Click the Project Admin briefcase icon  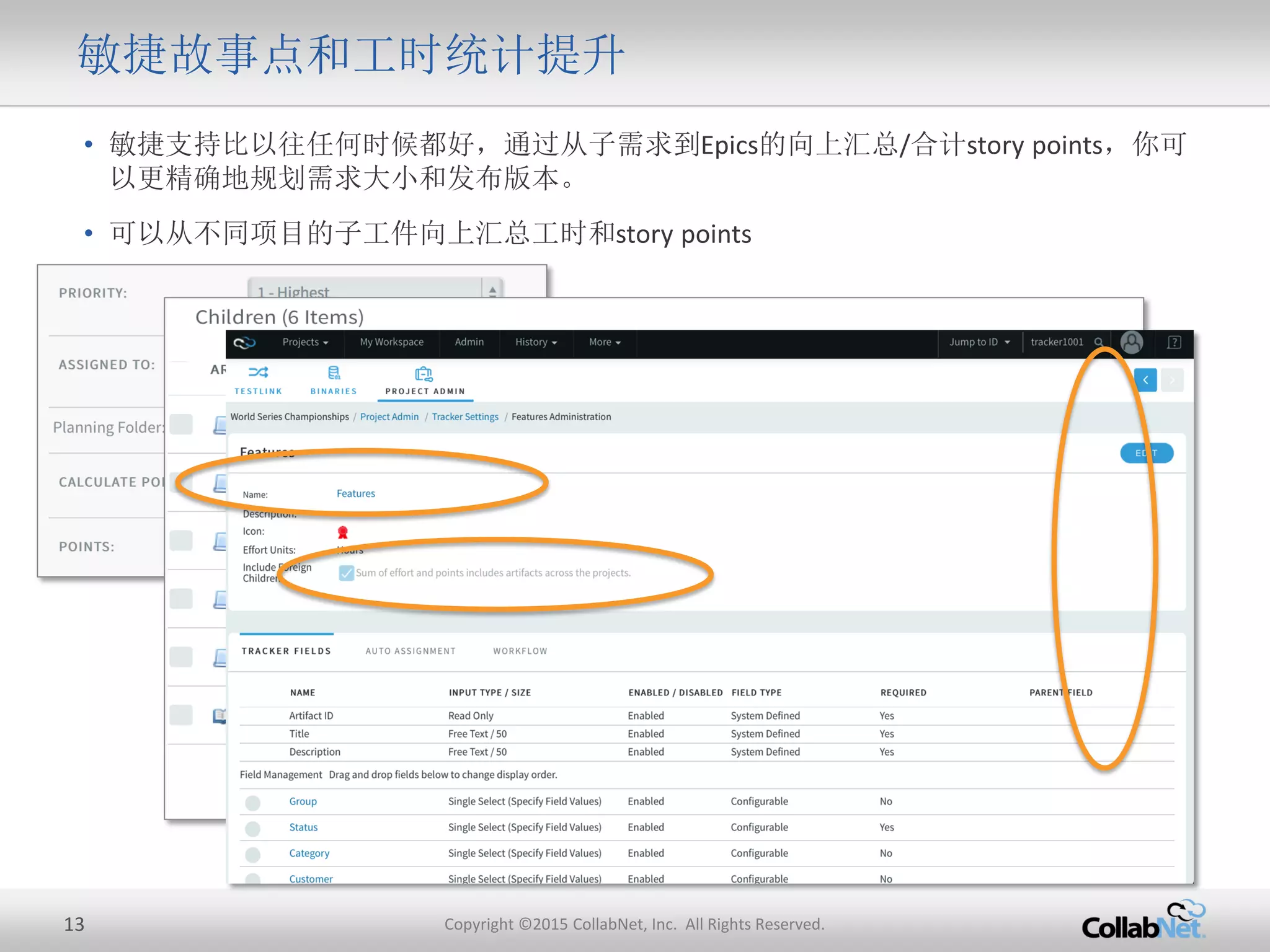424,374
